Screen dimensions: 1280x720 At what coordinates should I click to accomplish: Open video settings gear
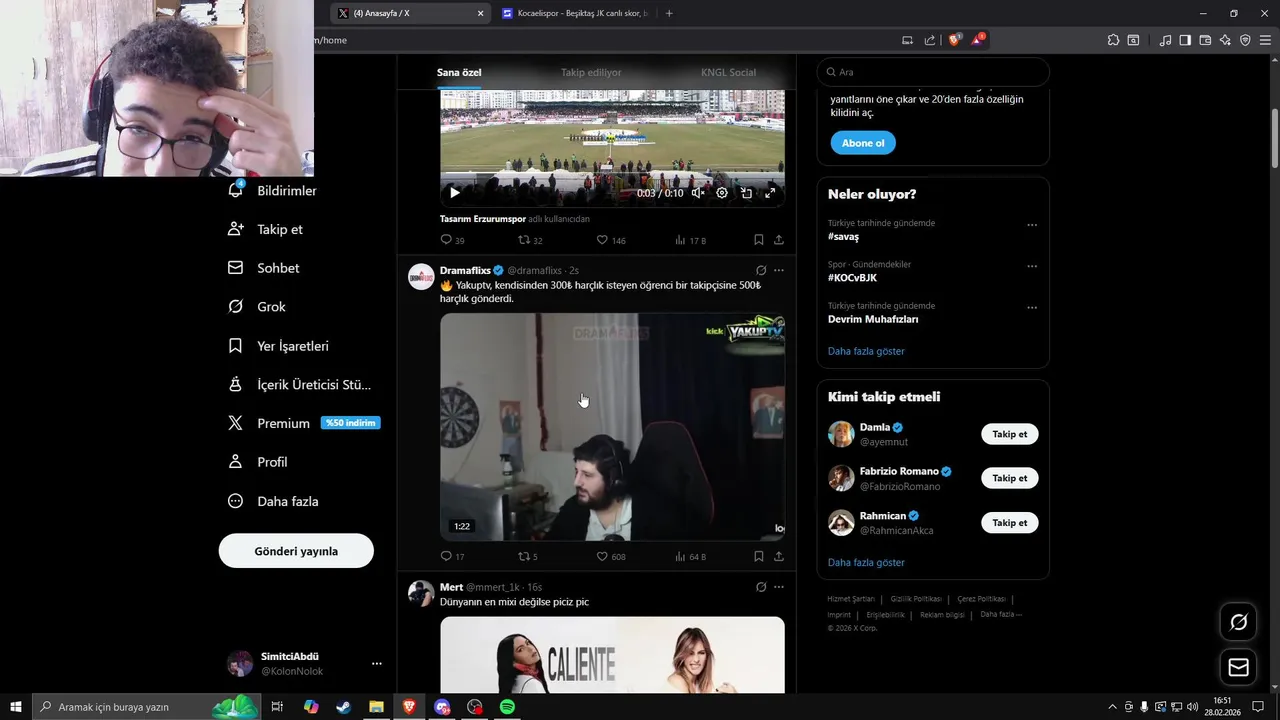point(722,193)
